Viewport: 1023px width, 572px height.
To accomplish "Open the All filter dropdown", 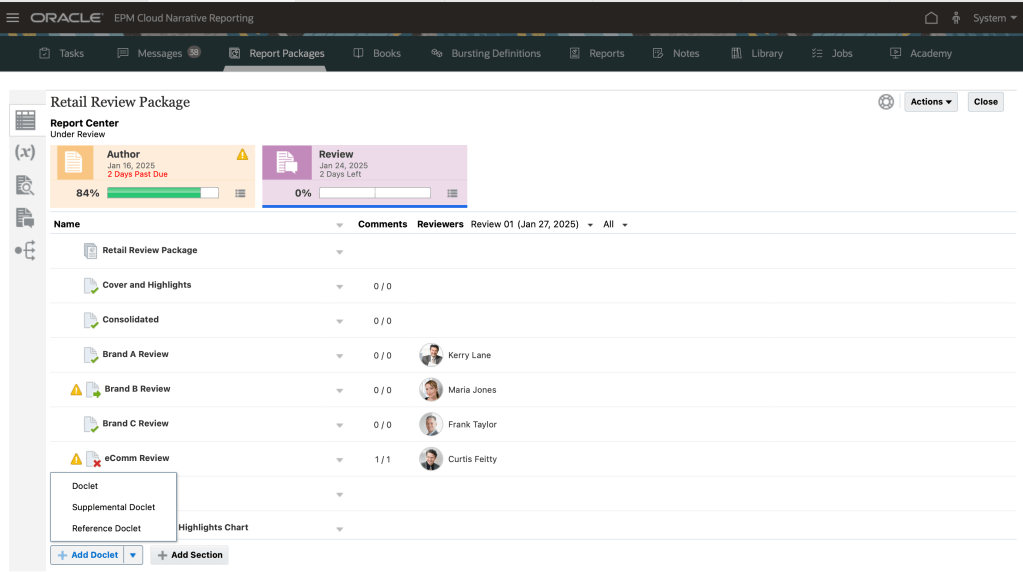I will pyautogui.click(x=625, y=225).
